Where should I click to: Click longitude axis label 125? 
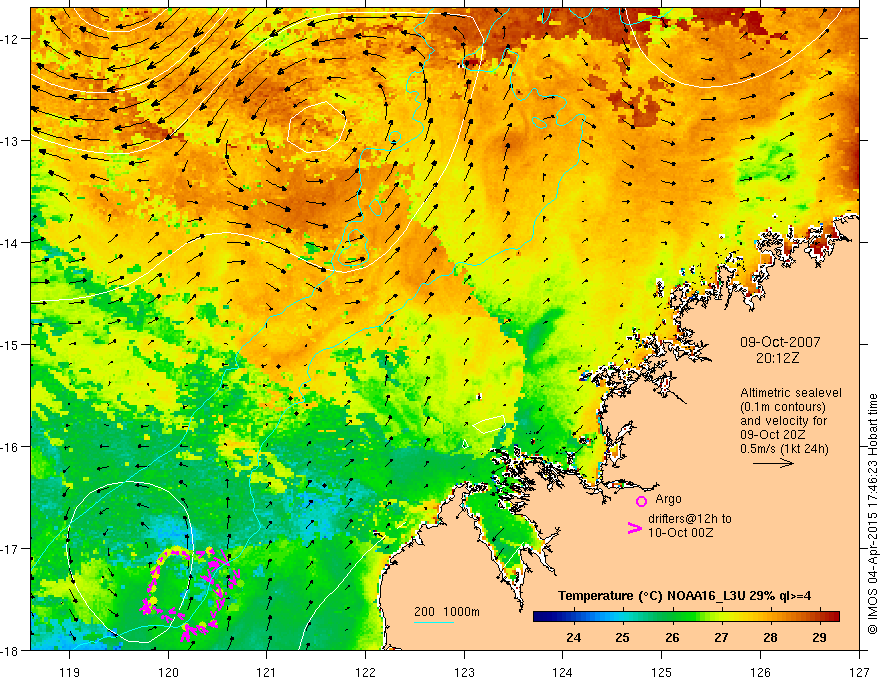coord(662,672)
